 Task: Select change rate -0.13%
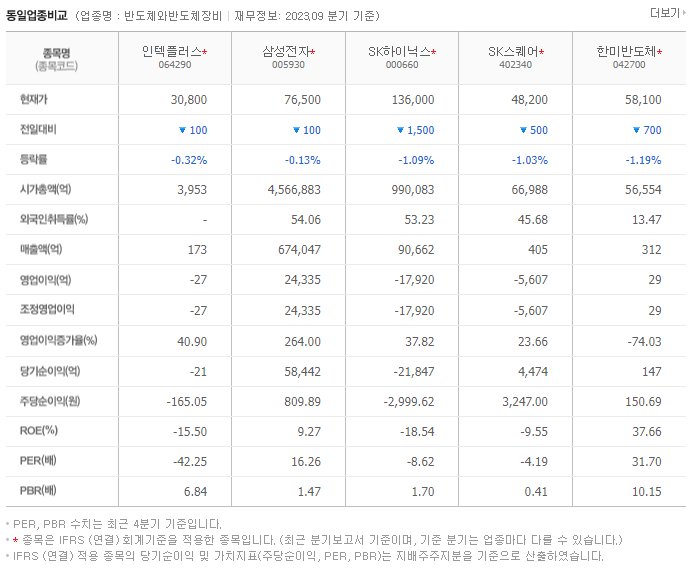click(303, 160)
